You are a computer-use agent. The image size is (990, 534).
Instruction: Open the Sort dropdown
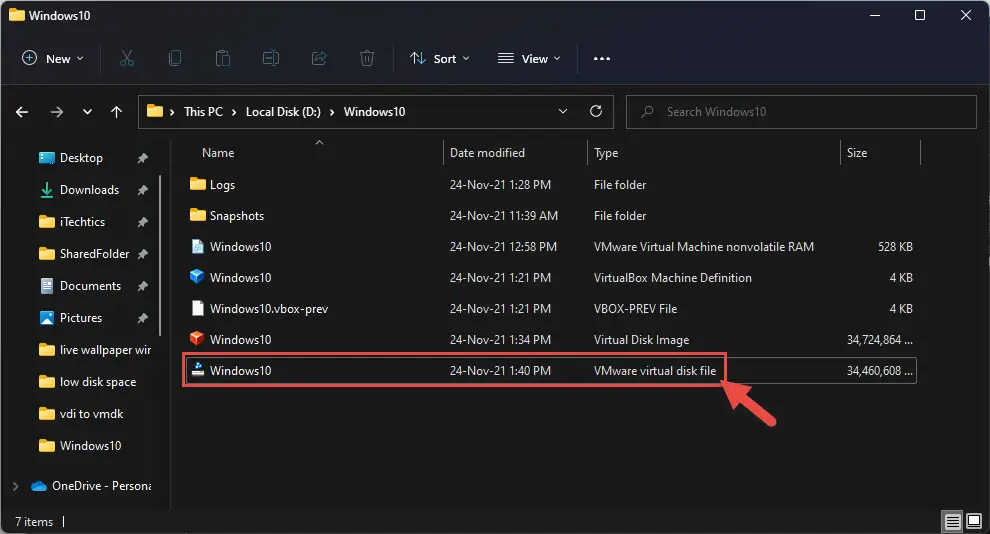point(440,59)
